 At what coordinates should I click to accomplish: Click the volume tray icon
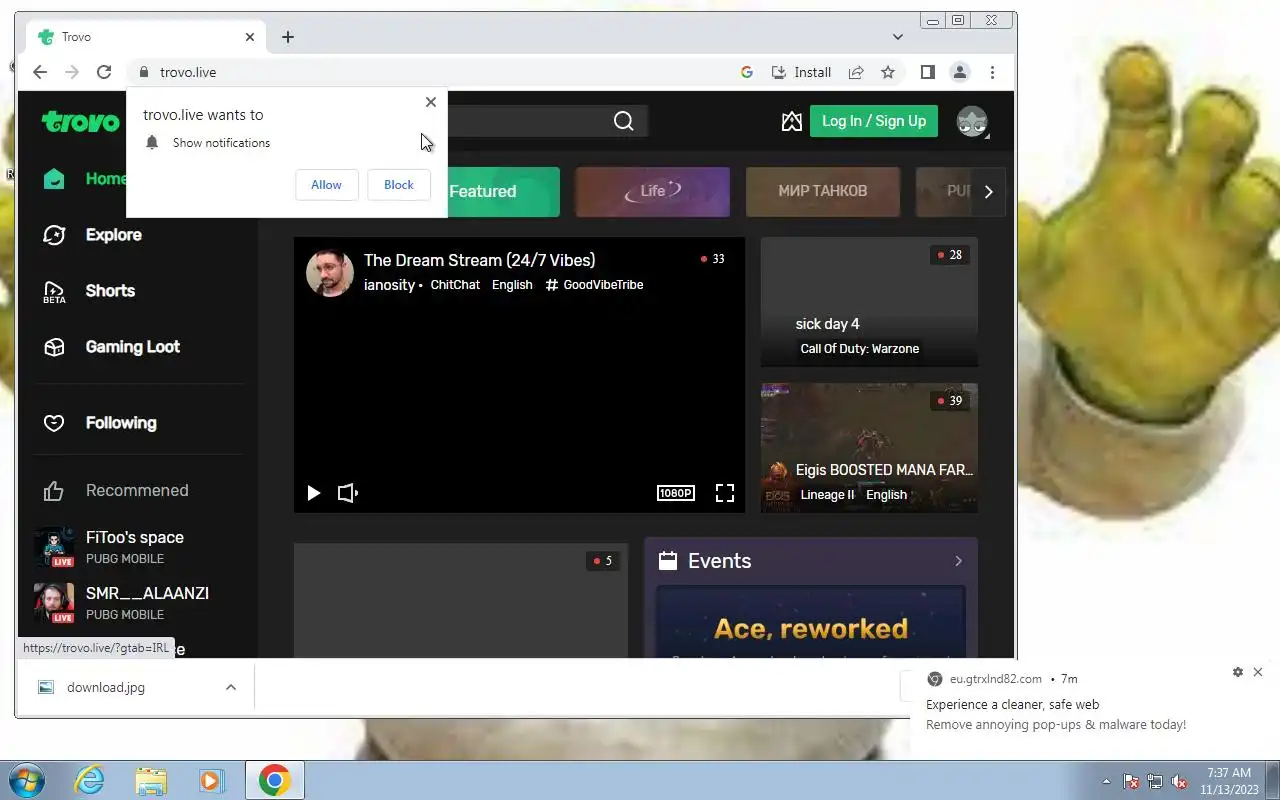click(x=1180, y=781)
